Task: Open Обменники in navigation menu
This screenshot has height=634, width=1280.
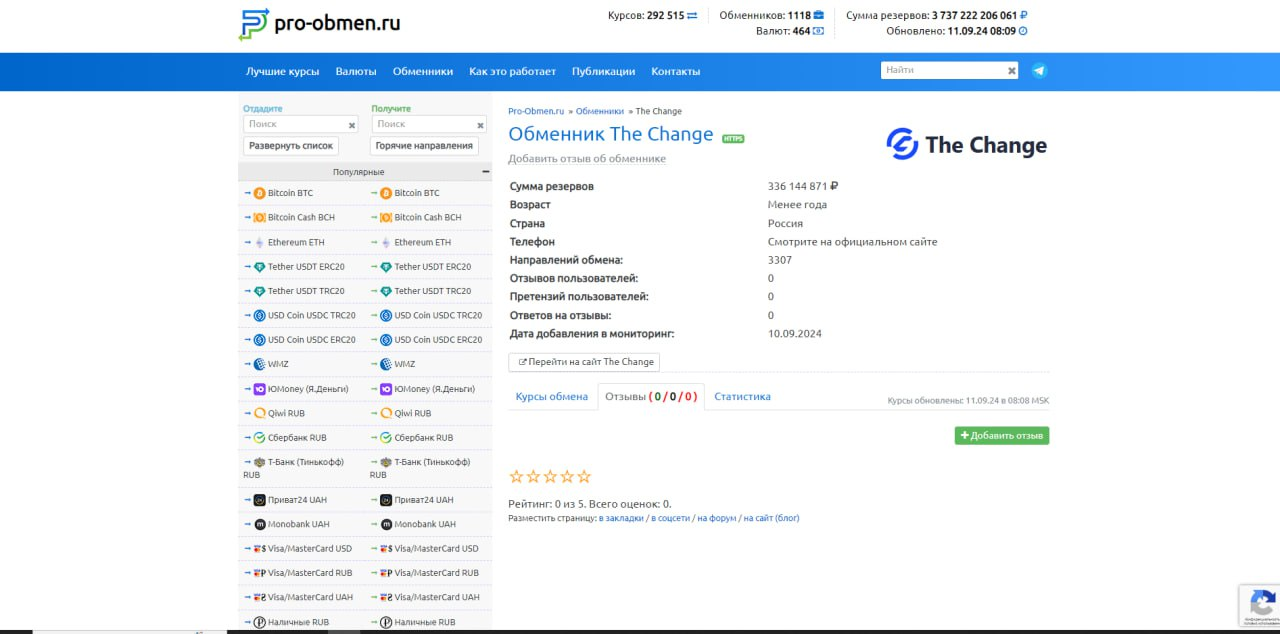Action: tap(423, 71)
